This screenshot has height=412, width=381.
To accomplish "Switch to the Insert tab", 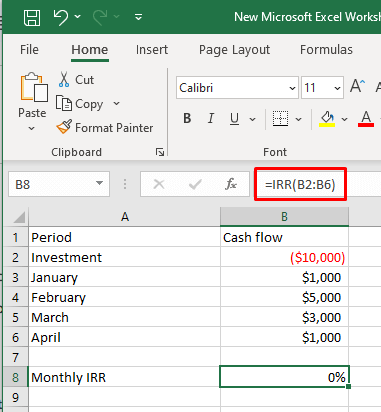I will pos(152,50).
